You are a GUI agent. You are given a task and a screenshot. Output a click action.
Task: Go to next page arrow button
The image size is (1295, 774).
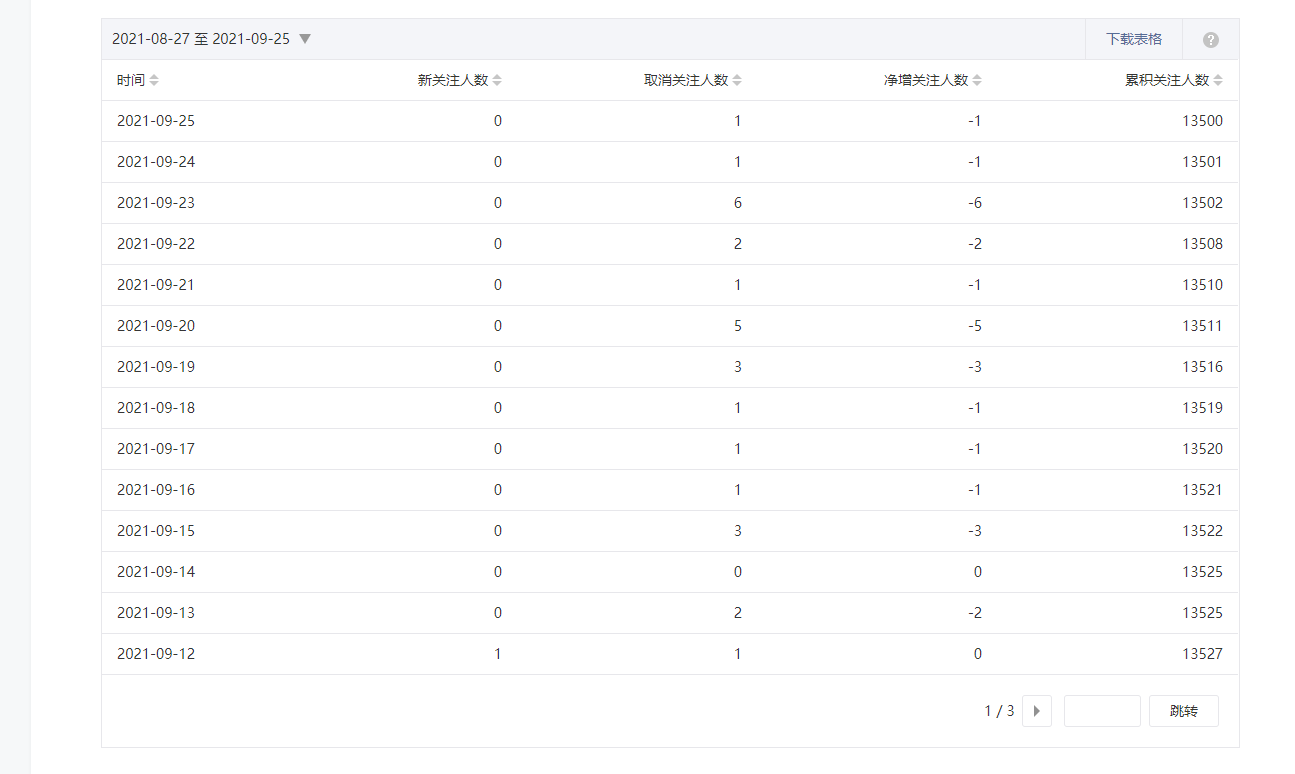(x=1036, y=711)
